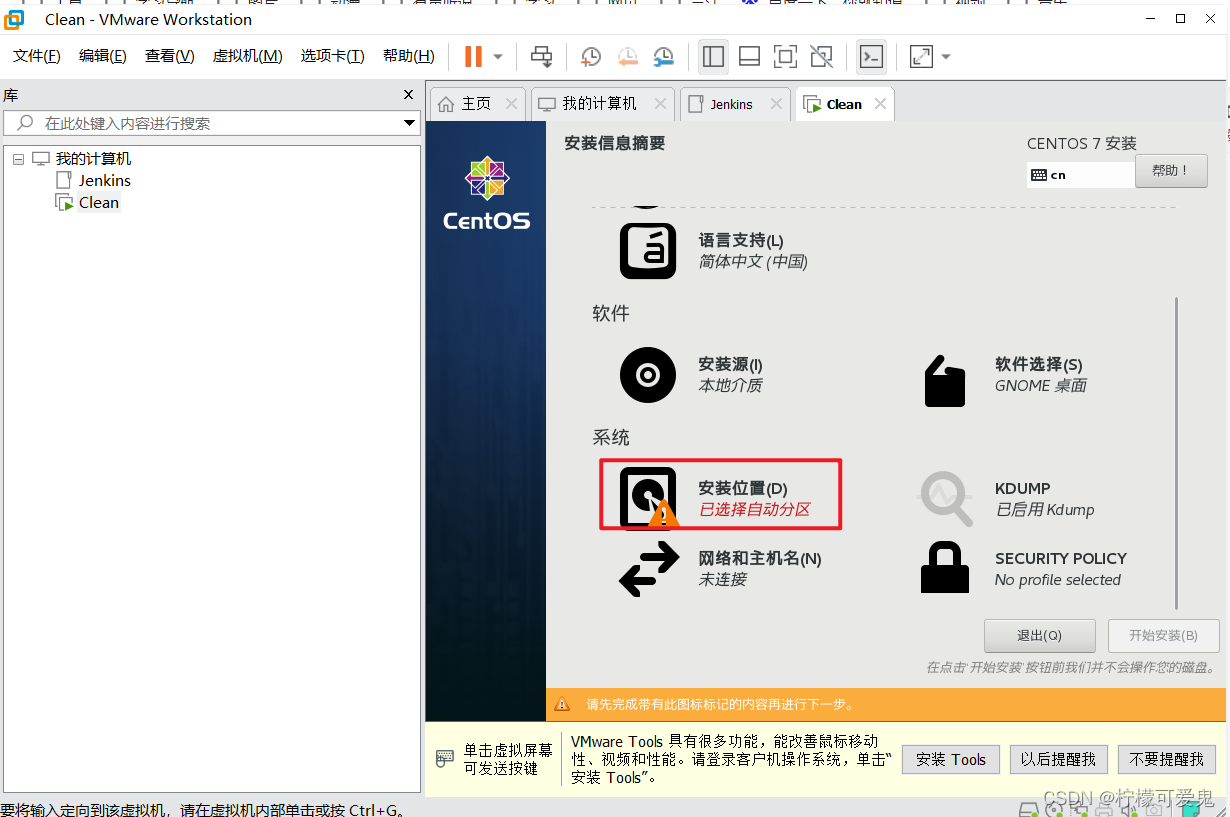1230x817 pixels.
Task: Open the 编辑(E) menu
Action: (x=103, y=56)
